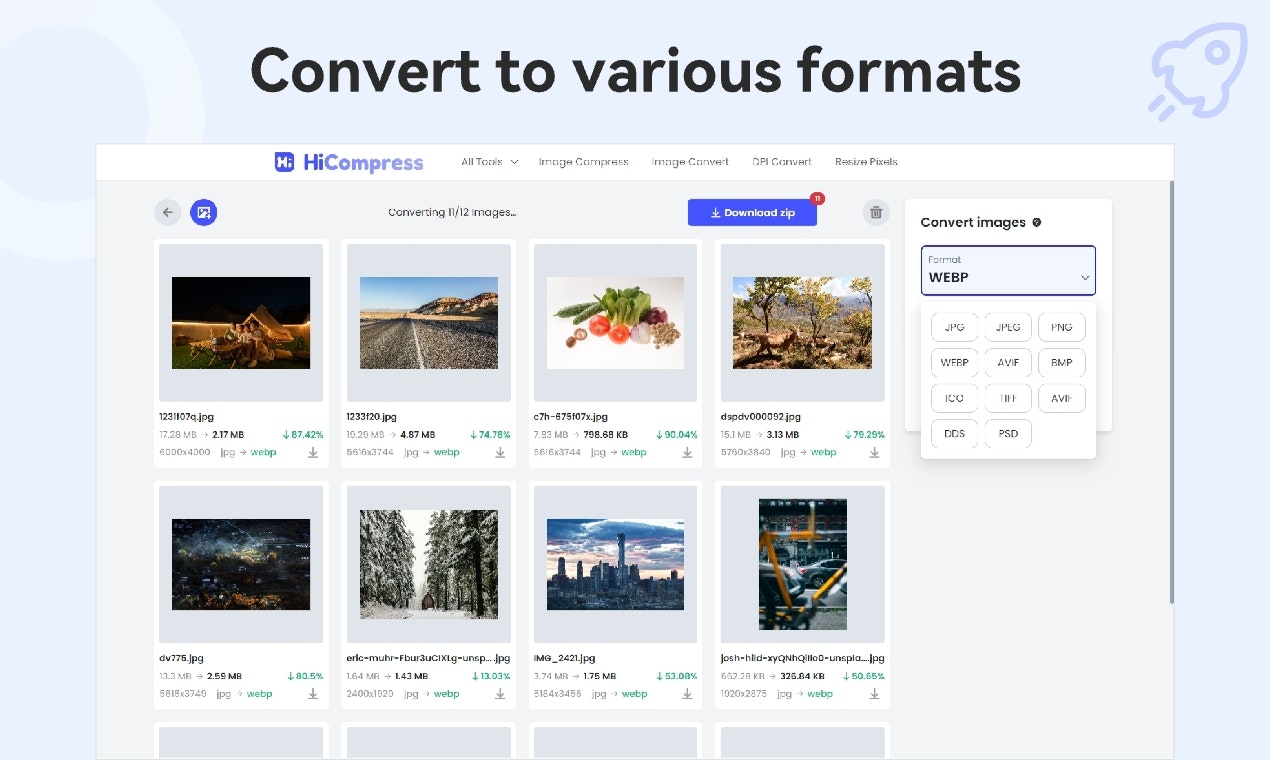Open the dv775.jpg dark city thumbnail
The height and width of the screenshot is (760, 1270).
(241, 564)
